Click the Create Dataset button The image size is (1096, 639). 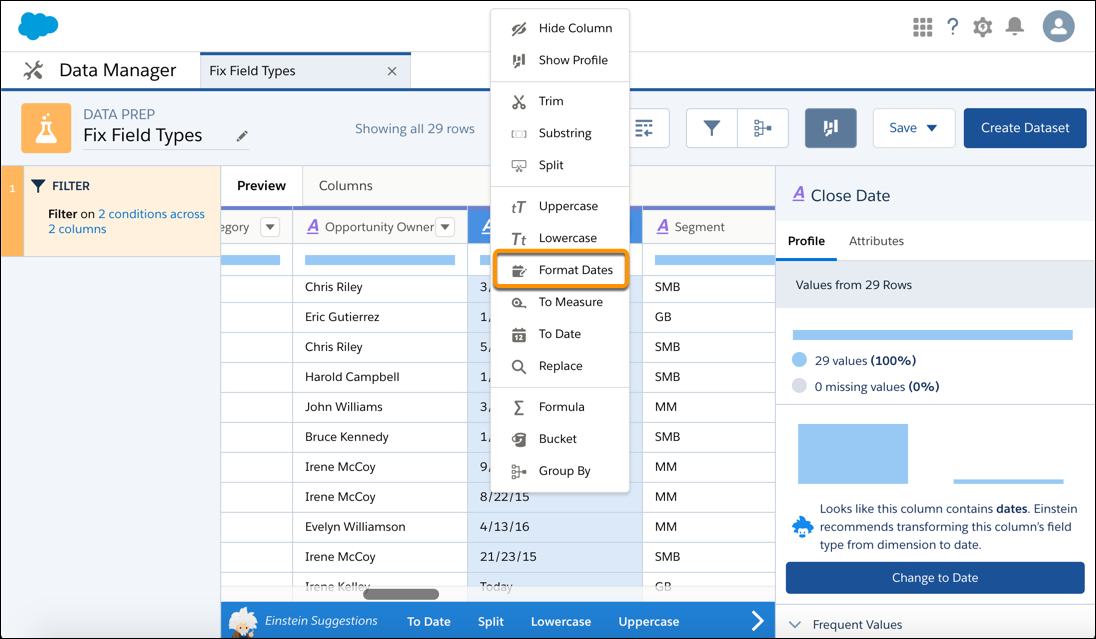1024,128
